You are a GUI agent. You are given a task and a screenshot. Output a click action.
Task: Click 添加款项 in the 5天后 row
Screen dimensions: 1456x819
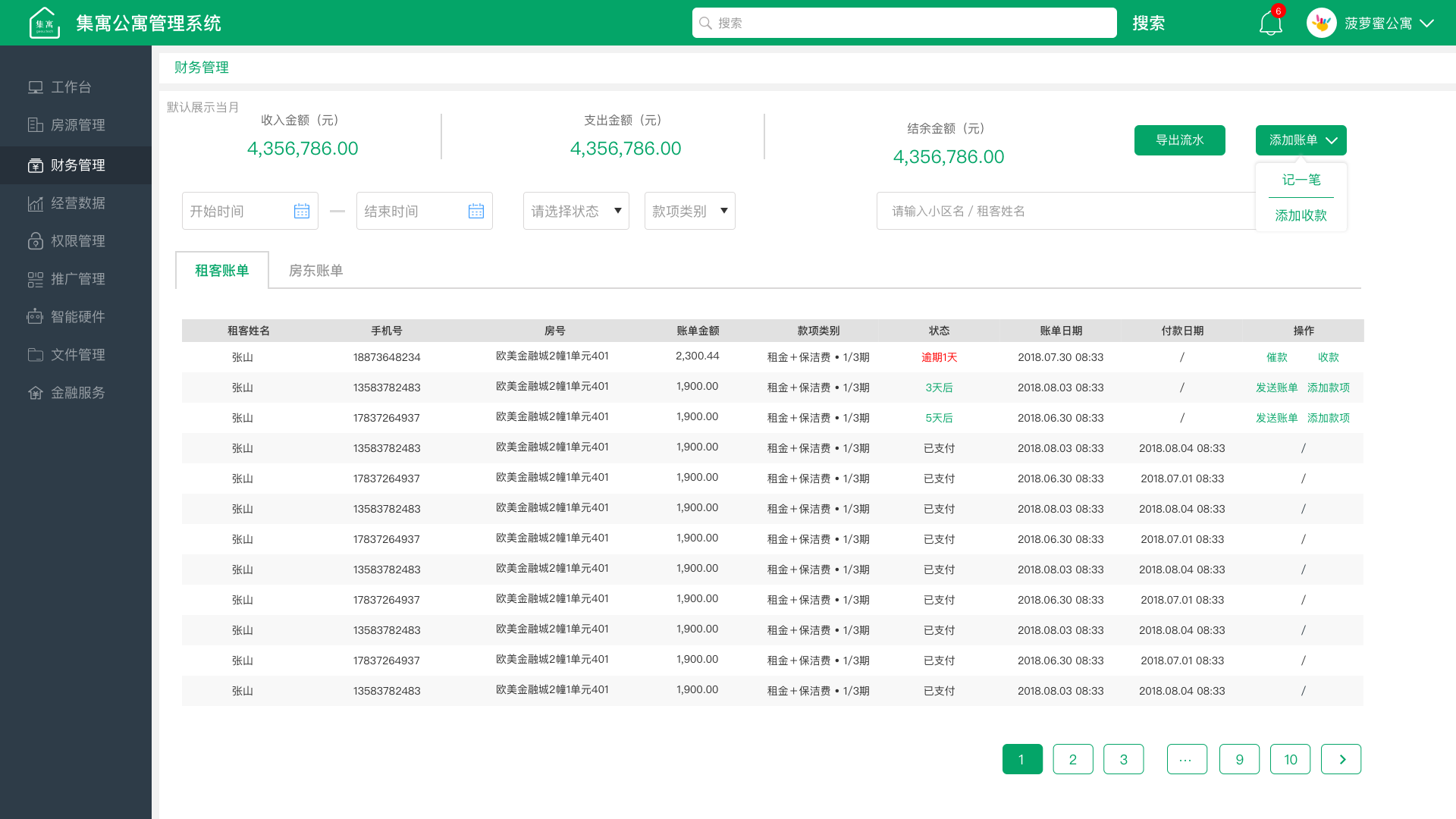click(1329, 418)
